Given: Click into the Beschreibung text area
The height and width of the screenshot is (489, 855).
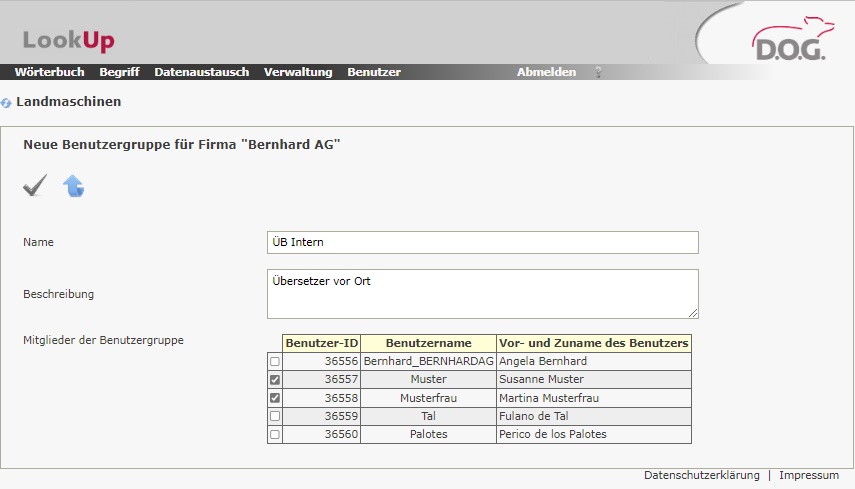Looking at the screenshot, I should click(x=483, y=293).
